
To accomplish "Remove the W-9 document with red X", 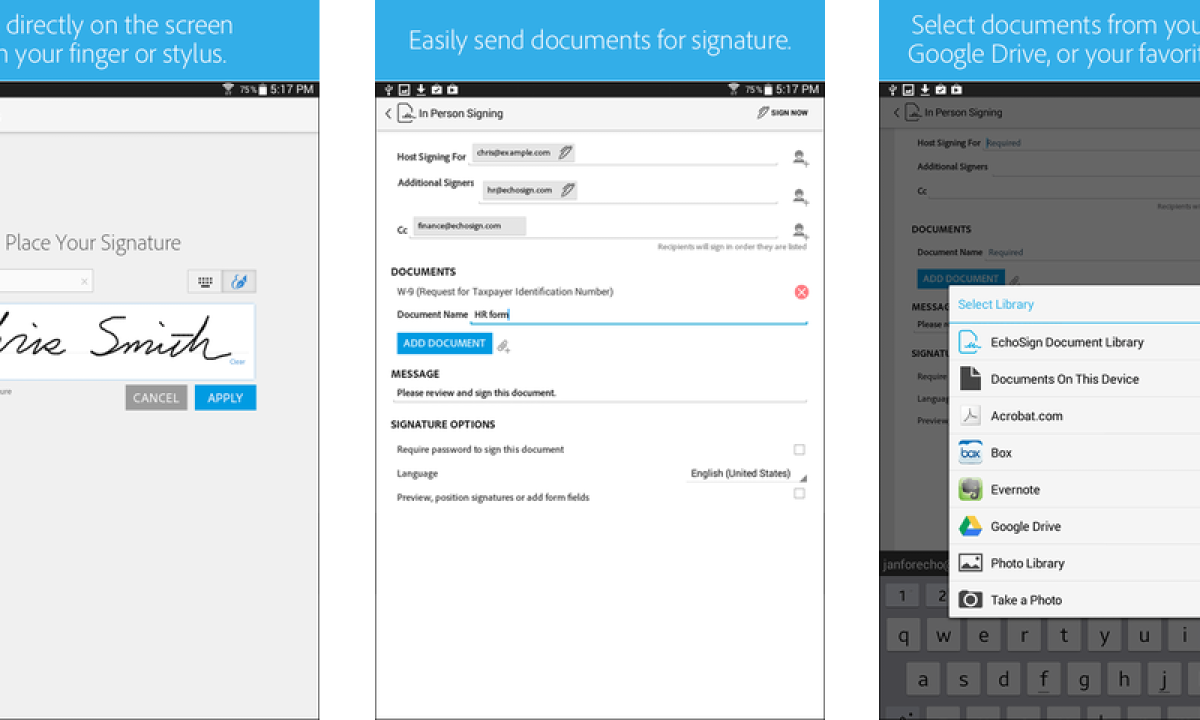I will [x=801, y=292].
